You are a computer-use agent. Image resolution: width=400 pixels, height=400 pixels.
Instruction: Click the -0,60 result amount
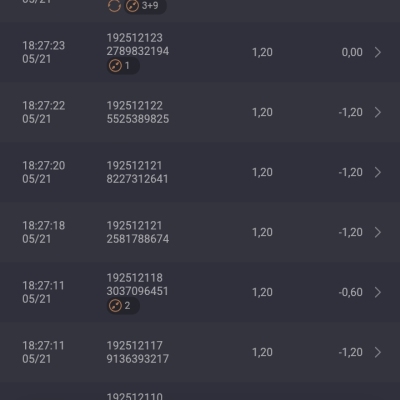coord(350,292)
